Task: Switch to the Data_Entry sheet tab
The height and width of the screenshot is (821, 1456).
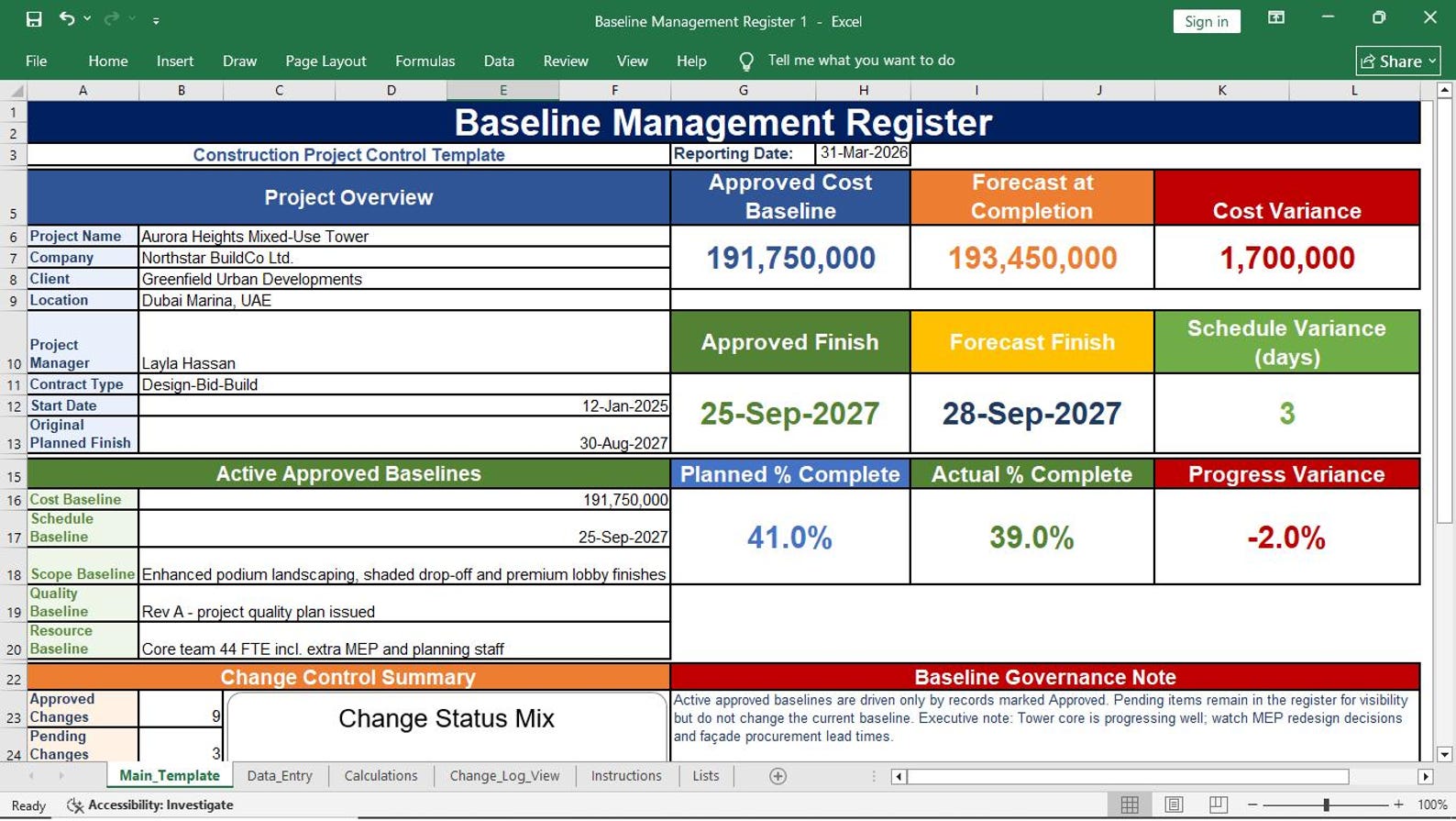Action: tap(280, 776)
